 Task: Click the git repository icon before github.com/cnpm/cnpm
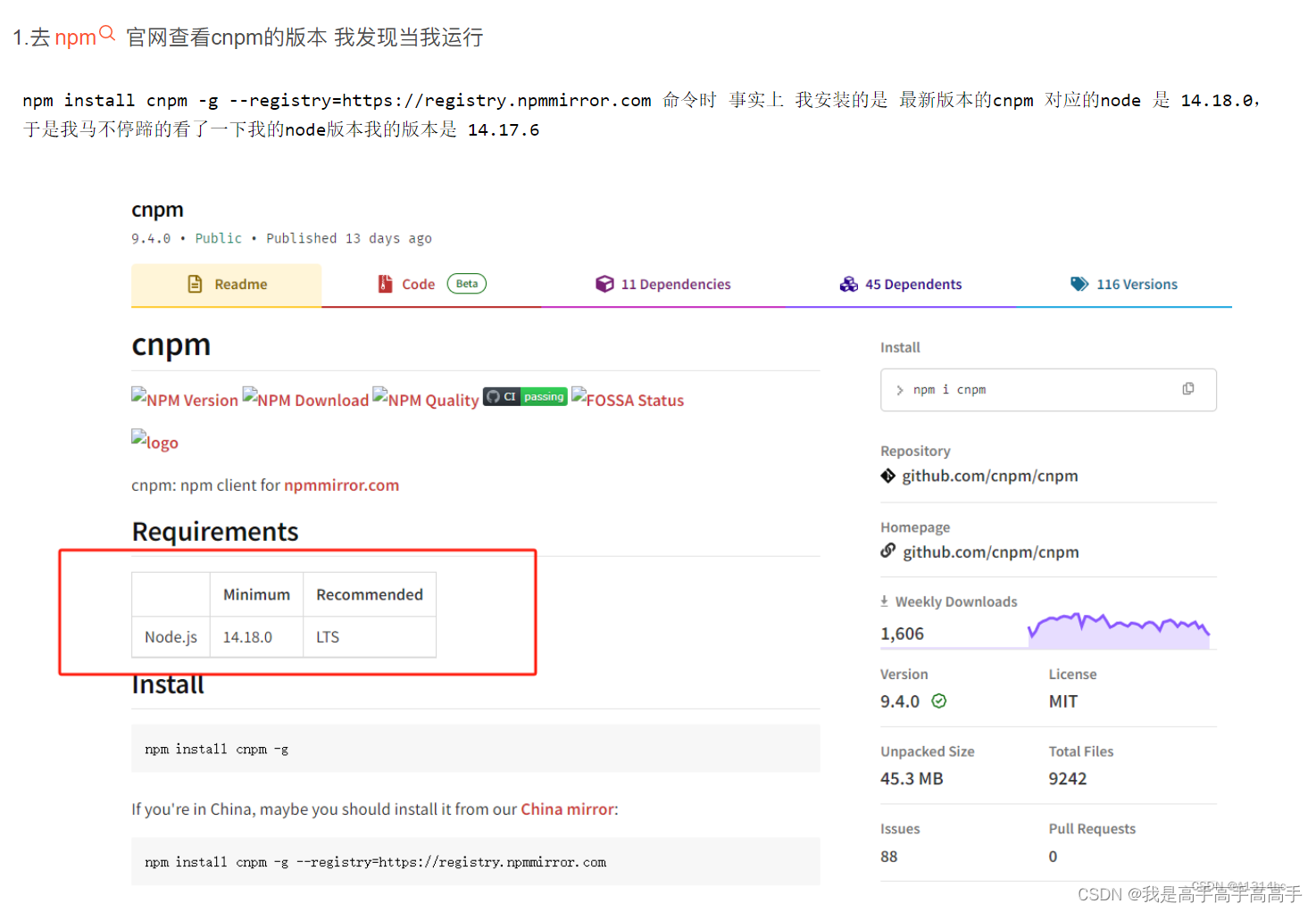coord(887,476)
